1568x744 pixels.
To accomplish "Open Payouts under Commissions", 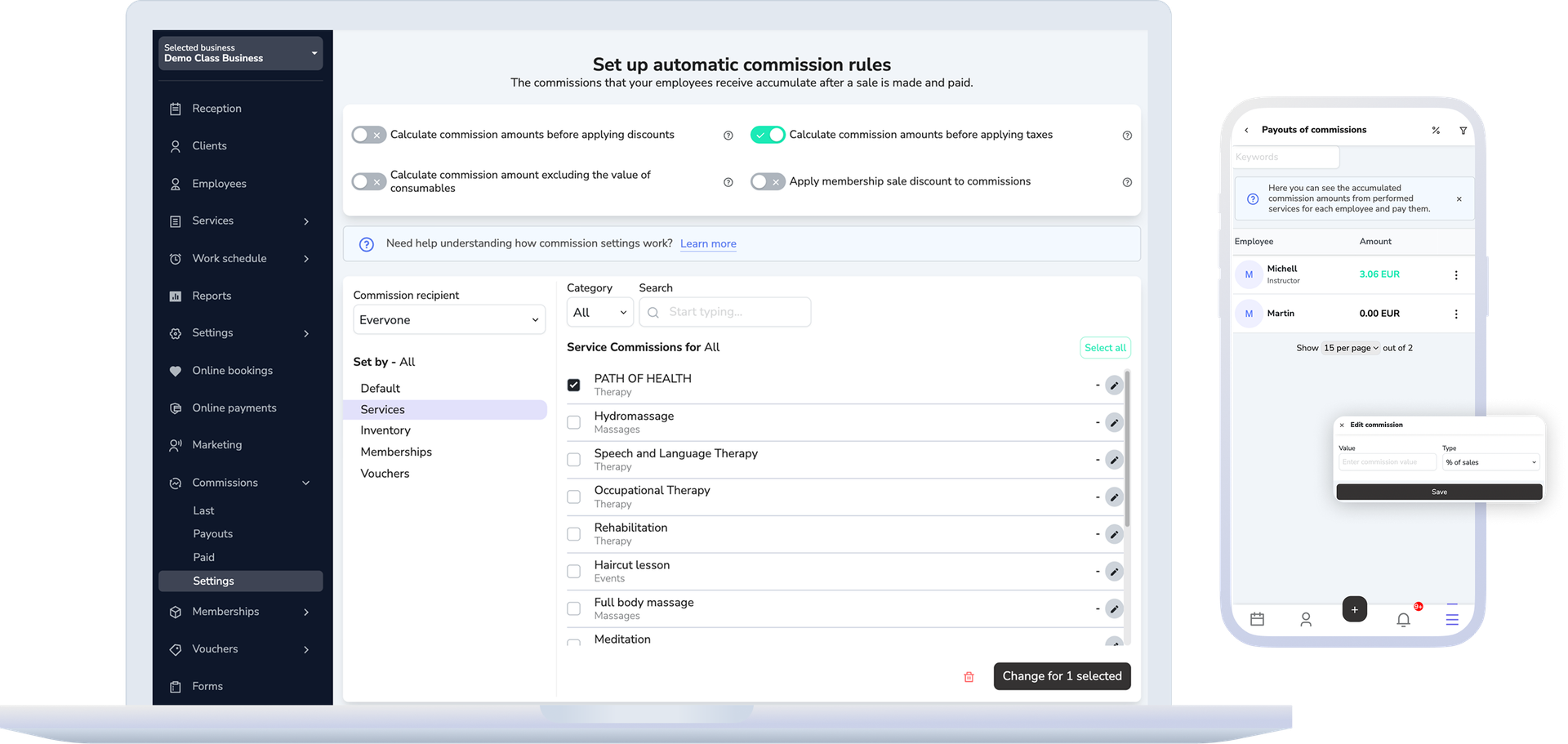I will 213,534.
